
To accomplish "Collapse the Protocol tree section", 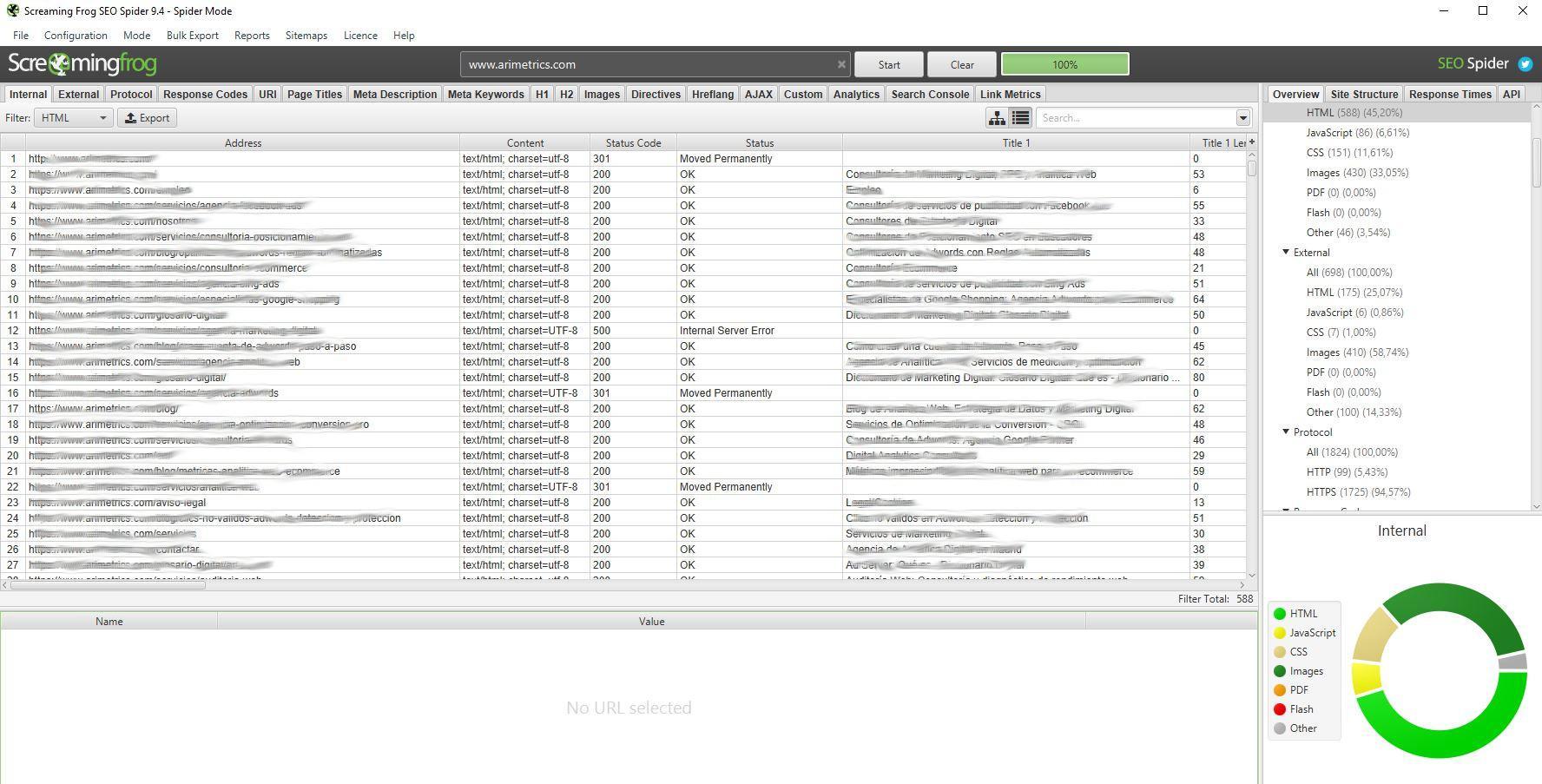I will tap(1286, 432).
